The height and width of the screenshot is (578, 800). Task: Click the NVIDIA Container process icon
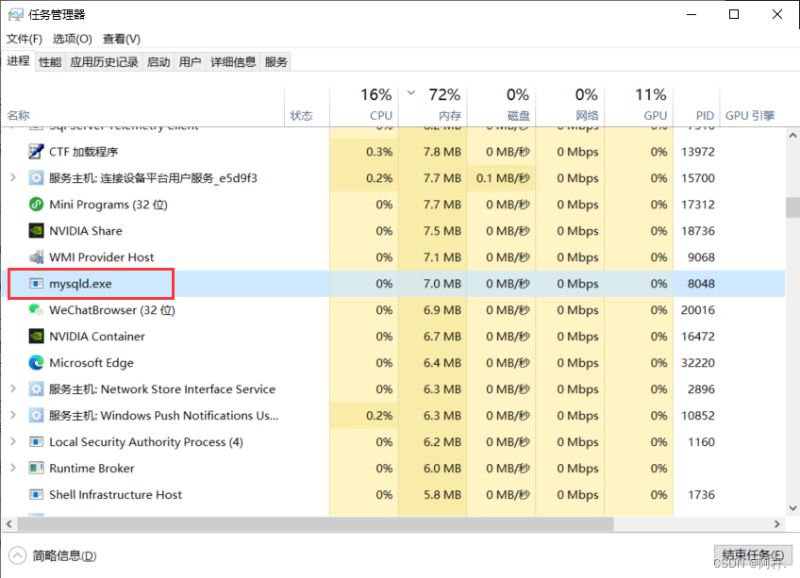[35, 336]
